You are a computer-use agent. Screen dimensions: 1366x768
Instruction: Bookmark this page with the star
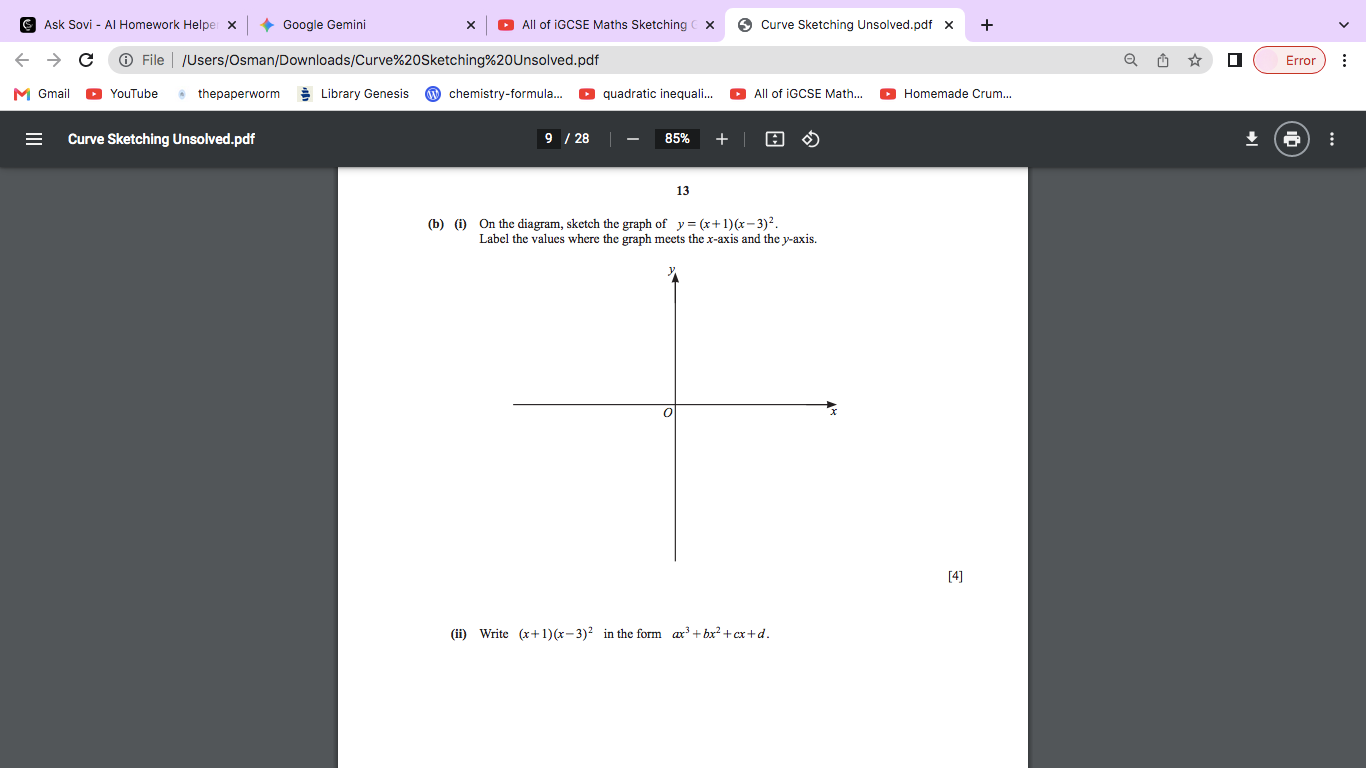point(1195,60)
